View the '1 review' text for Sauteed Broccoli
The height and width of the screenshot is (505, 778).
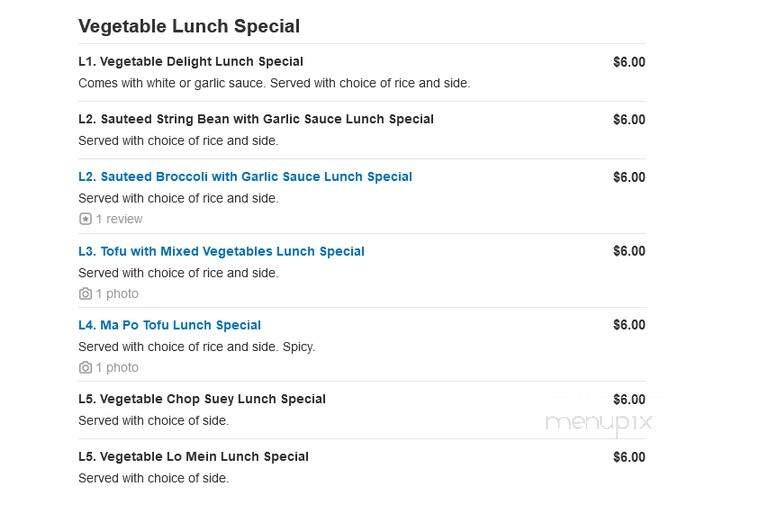(119, 219)
